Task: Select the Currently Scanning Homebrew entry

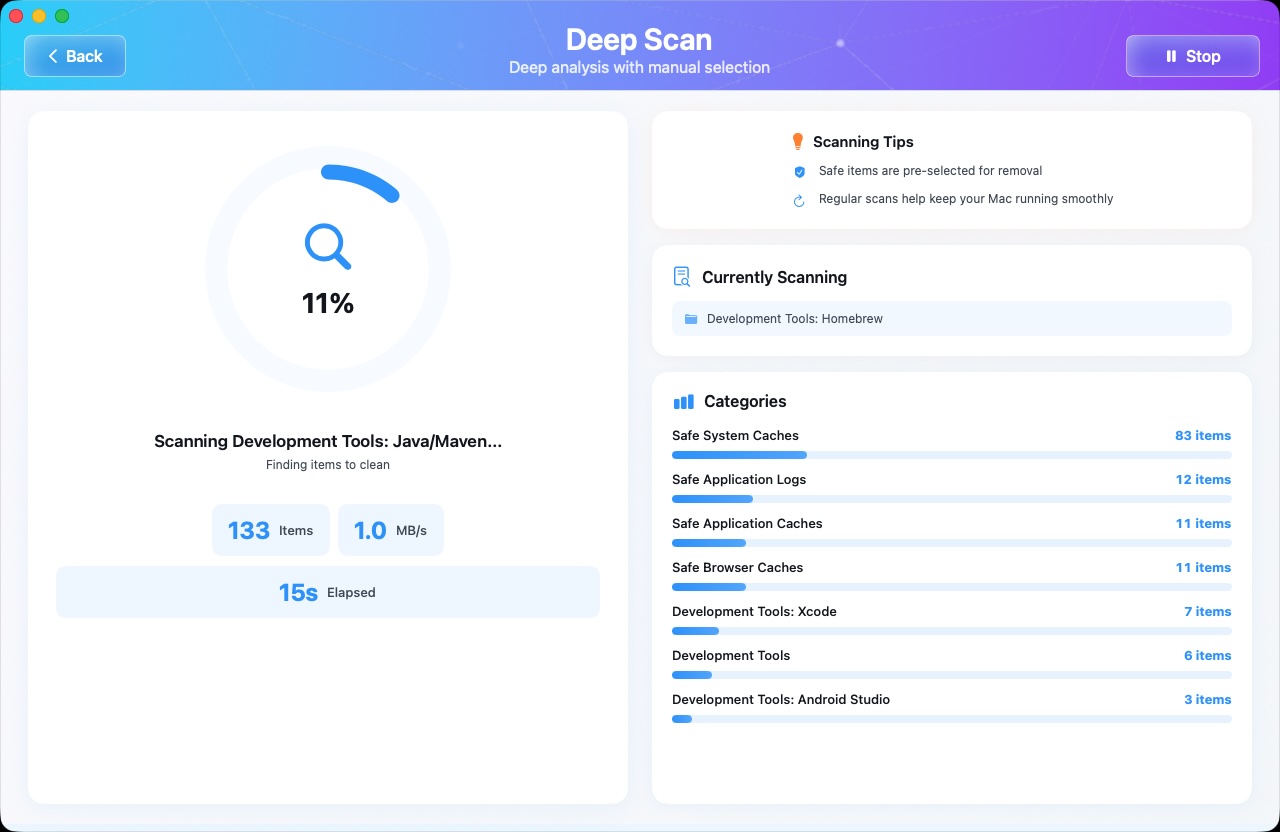Action: pyautogui.click(x=950, y=318)
